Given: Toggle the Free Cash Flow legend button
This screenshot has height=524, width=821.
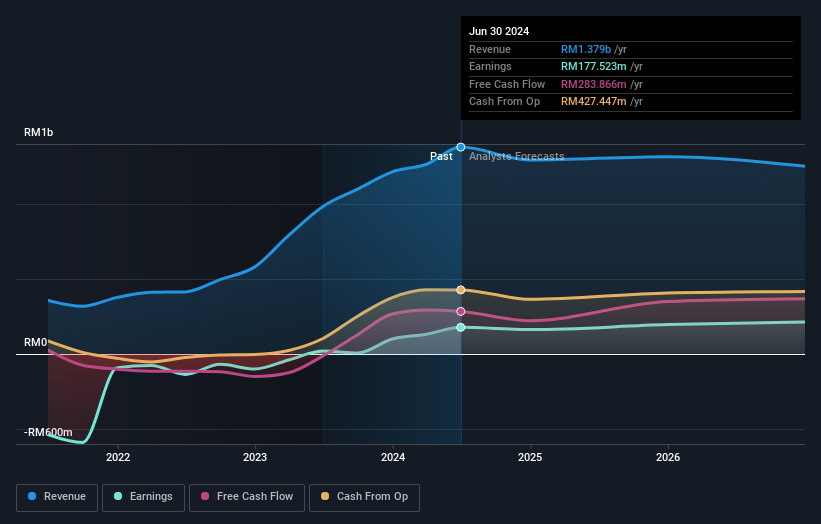Looking at the screenshot, I should tap(247, 497).
